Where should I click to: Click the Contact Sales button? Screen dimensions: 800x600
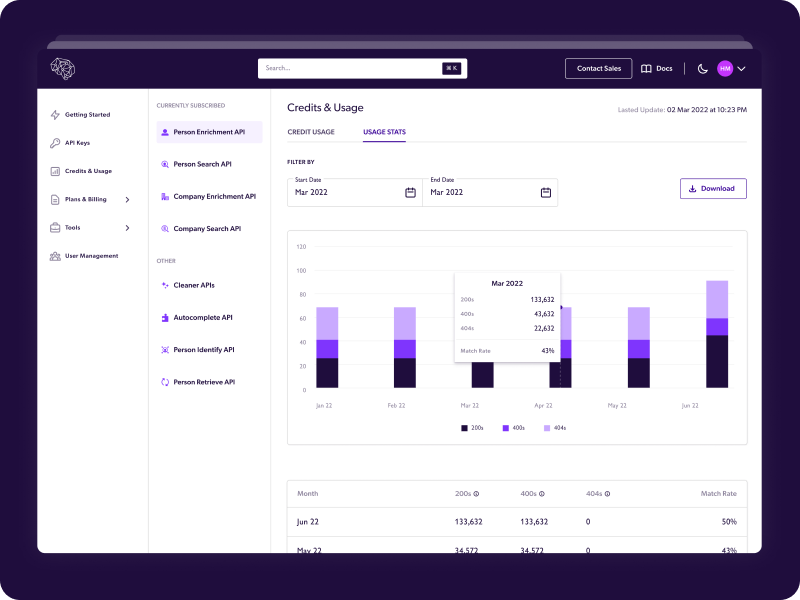(x=598, y=69)
